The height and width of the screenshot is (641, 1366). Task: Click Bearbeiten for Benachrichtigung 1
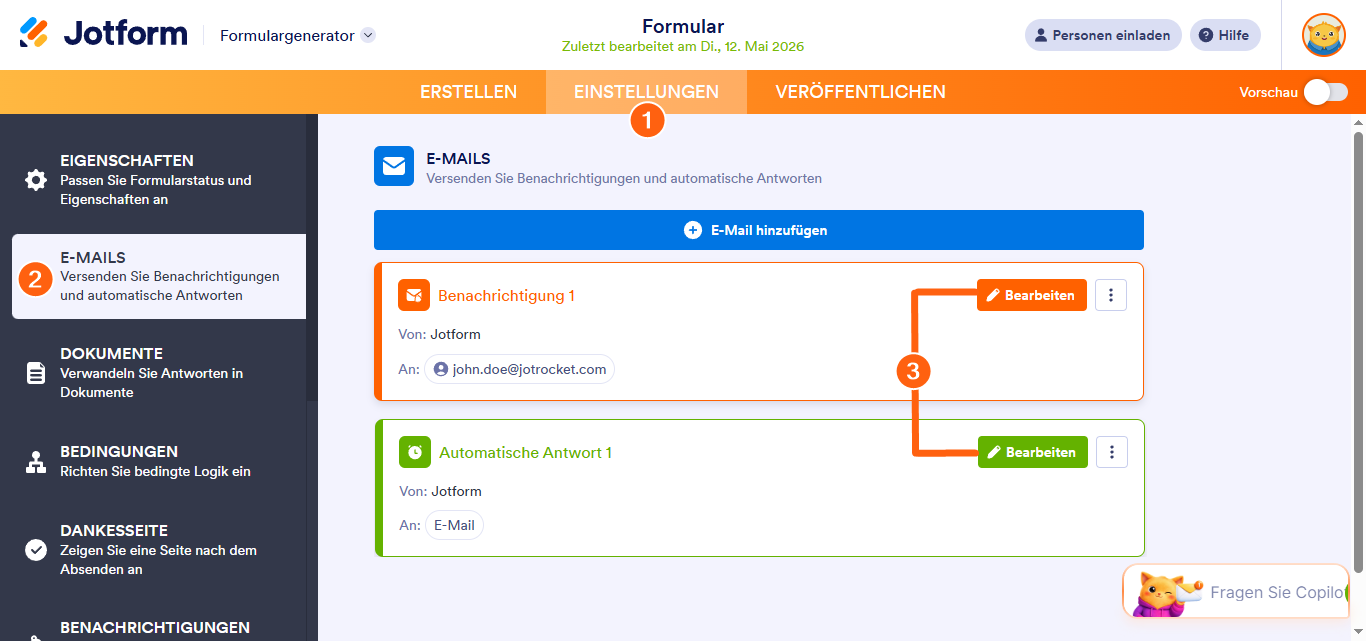(1031, 295)
